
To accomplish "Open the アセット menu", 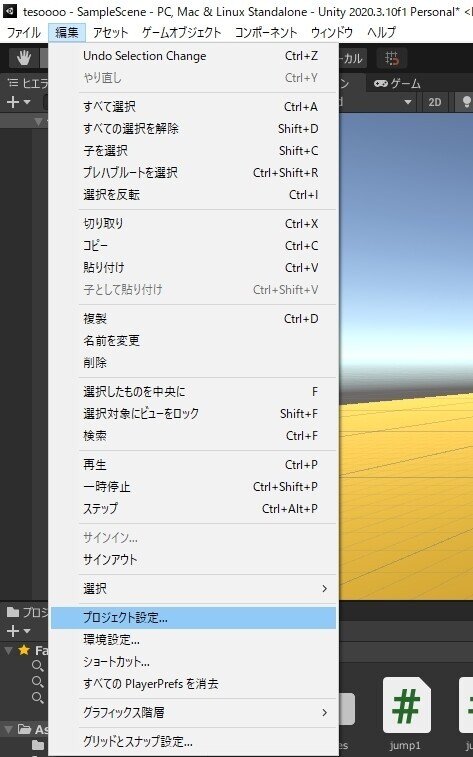I will tap(110, 32).
